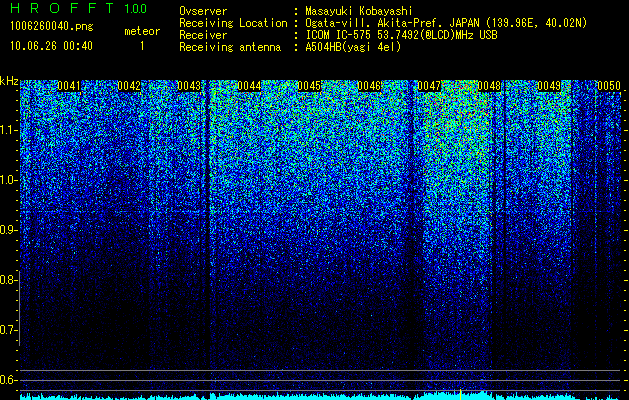Image resolution: width=629 pixels, height=400 pixels.
Task: Click the 0050 time marker
Action: point(609,86)
